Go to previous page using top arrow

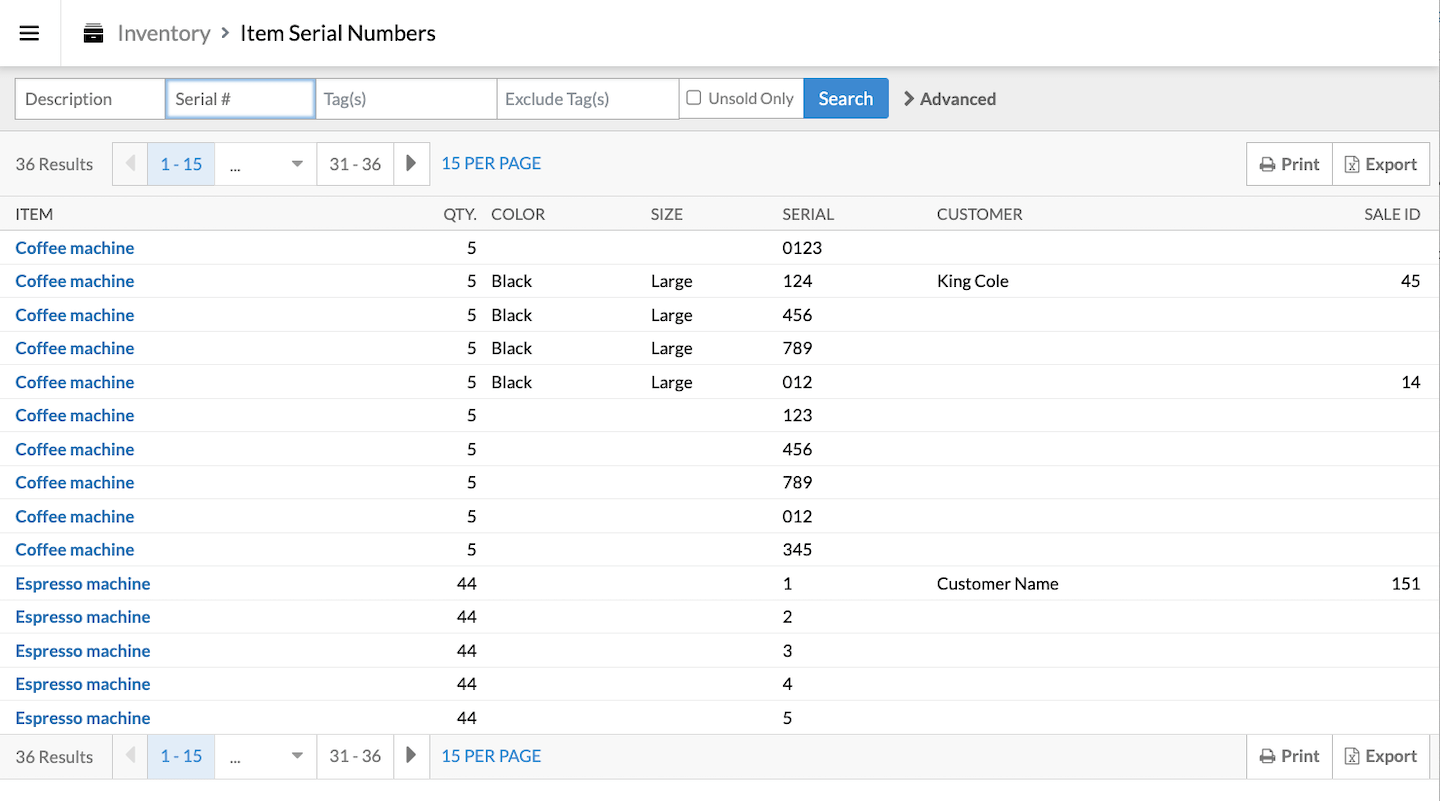click(130, 164)
